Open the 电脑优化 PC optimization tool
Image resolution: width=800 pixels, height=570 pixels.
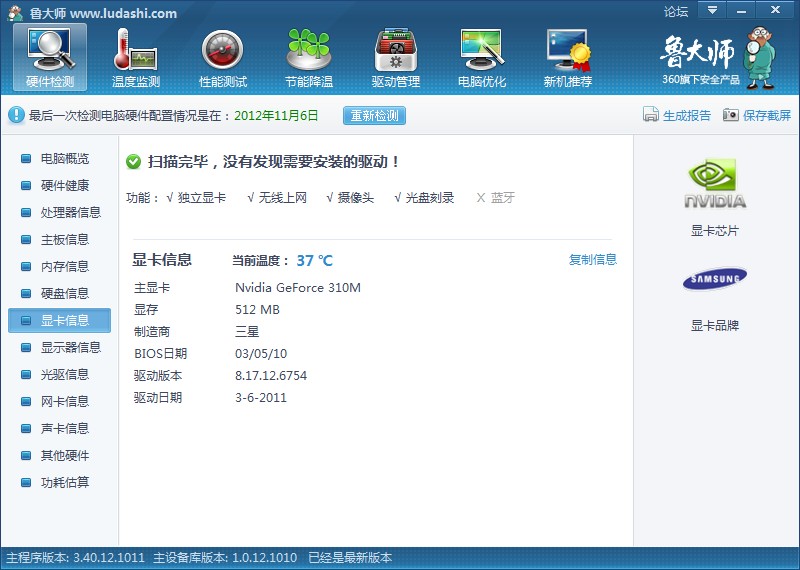pos(482,57)
